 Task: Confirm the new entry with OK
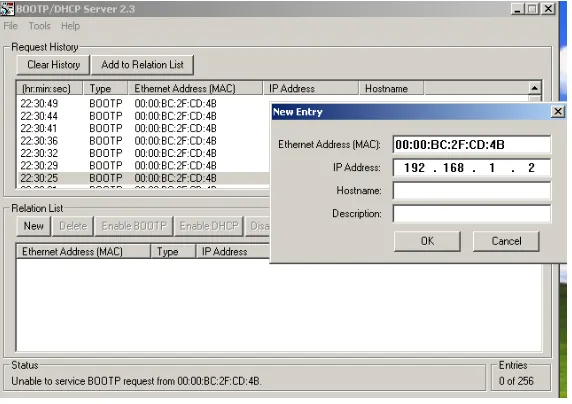pos(427,241)
